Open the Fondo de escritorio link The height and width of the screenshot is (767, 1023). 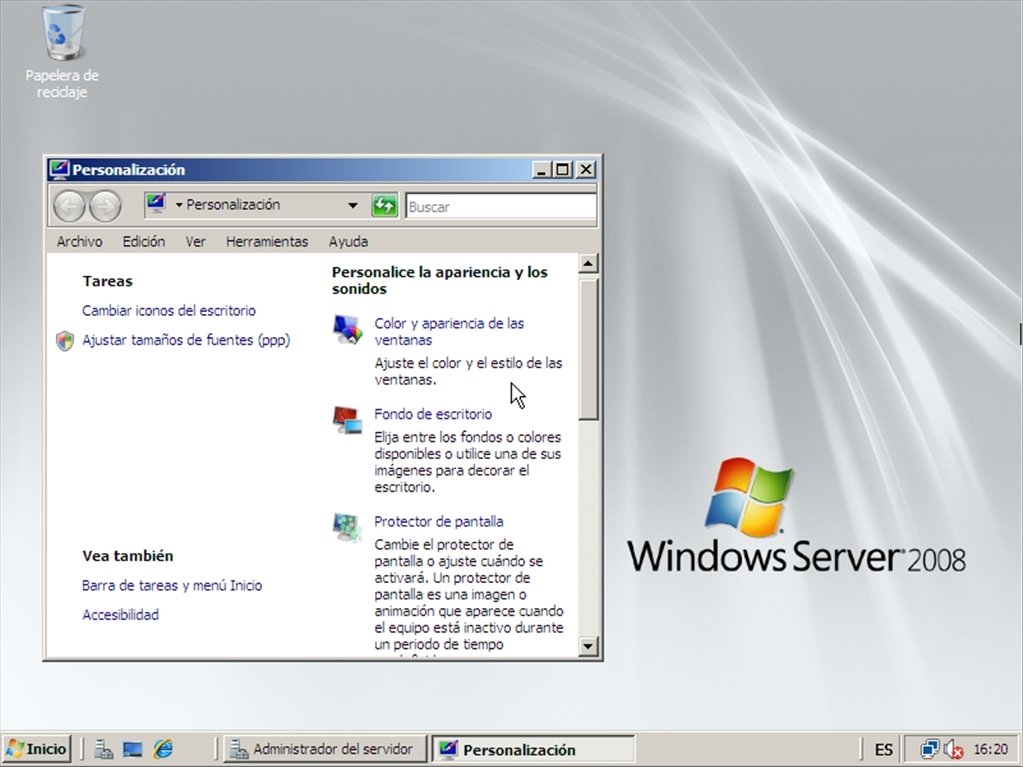(433, 414)
